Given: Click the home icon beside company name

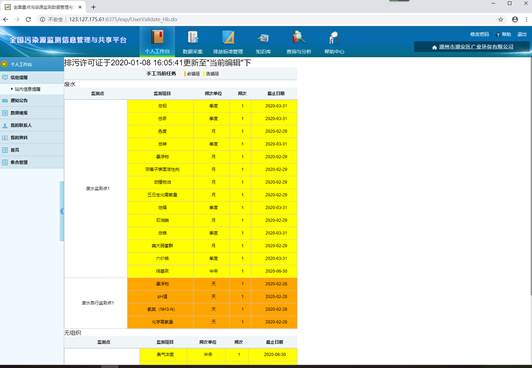Looking at the screenshot, I should pos(434,47).
